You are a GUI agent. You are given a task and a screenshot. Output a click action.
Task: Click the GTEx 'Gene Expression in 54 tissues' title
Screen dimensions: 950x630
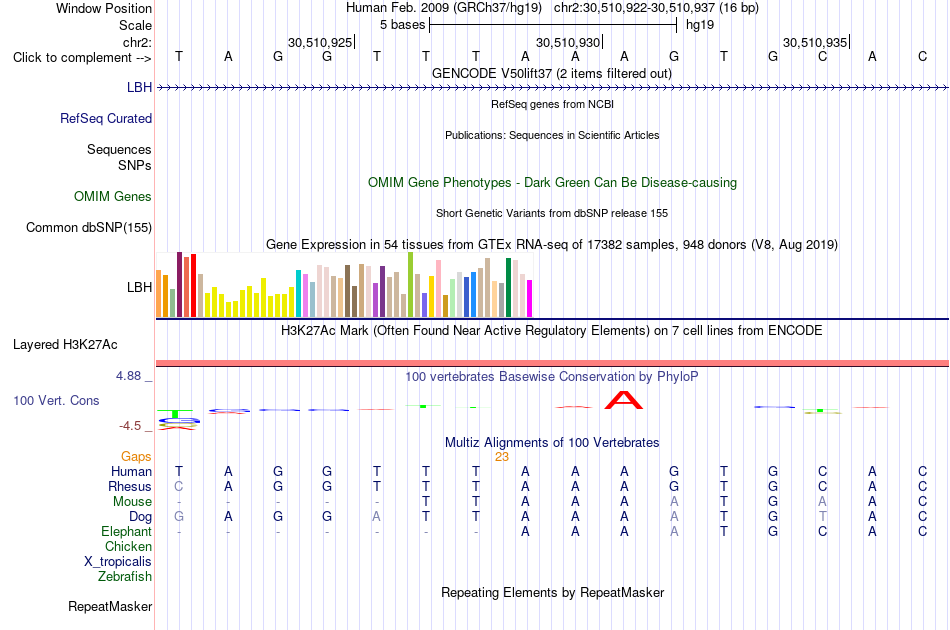pos(552,245)
